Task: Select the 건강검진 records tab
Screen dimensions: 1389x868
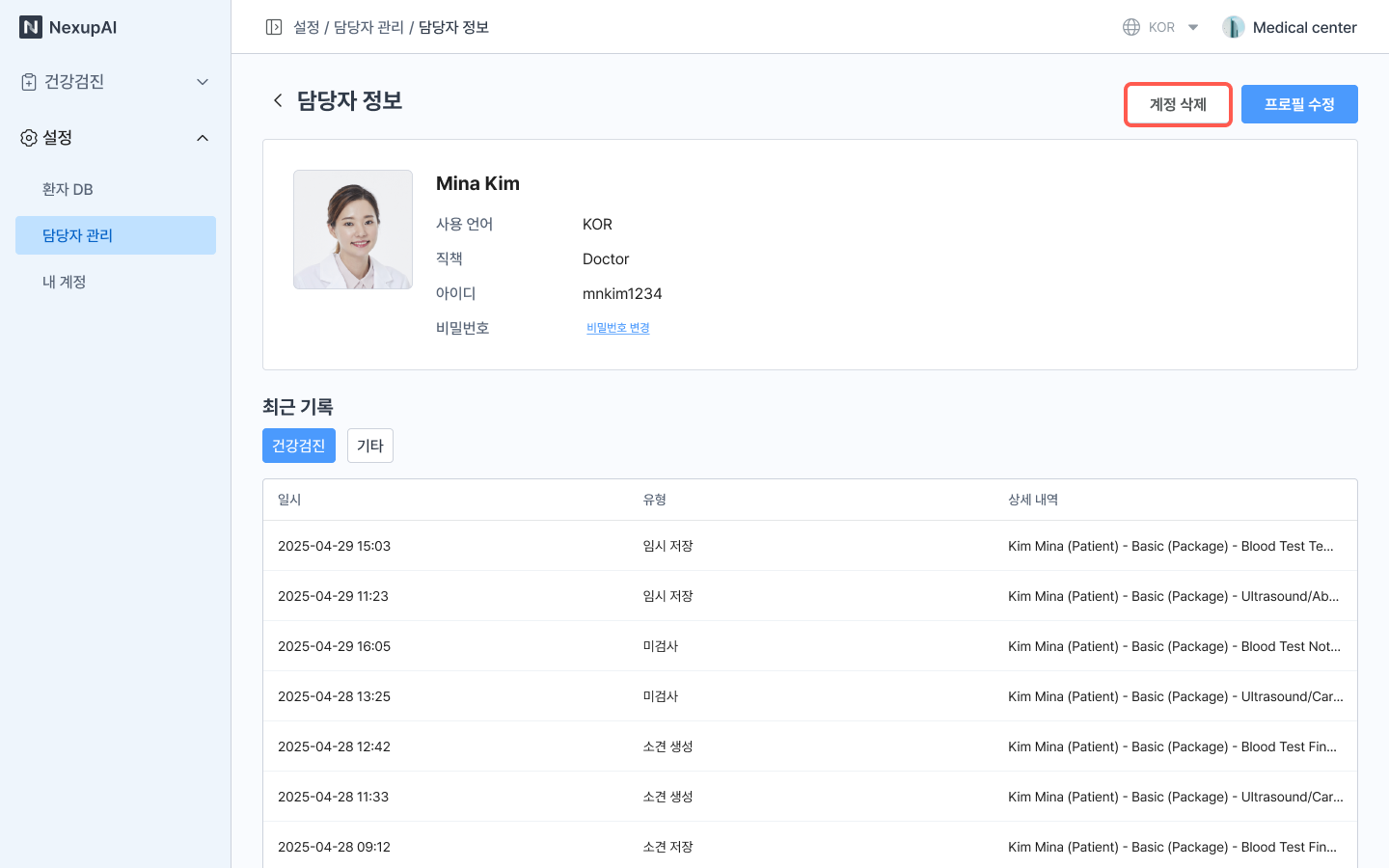Action: point(299,446)
